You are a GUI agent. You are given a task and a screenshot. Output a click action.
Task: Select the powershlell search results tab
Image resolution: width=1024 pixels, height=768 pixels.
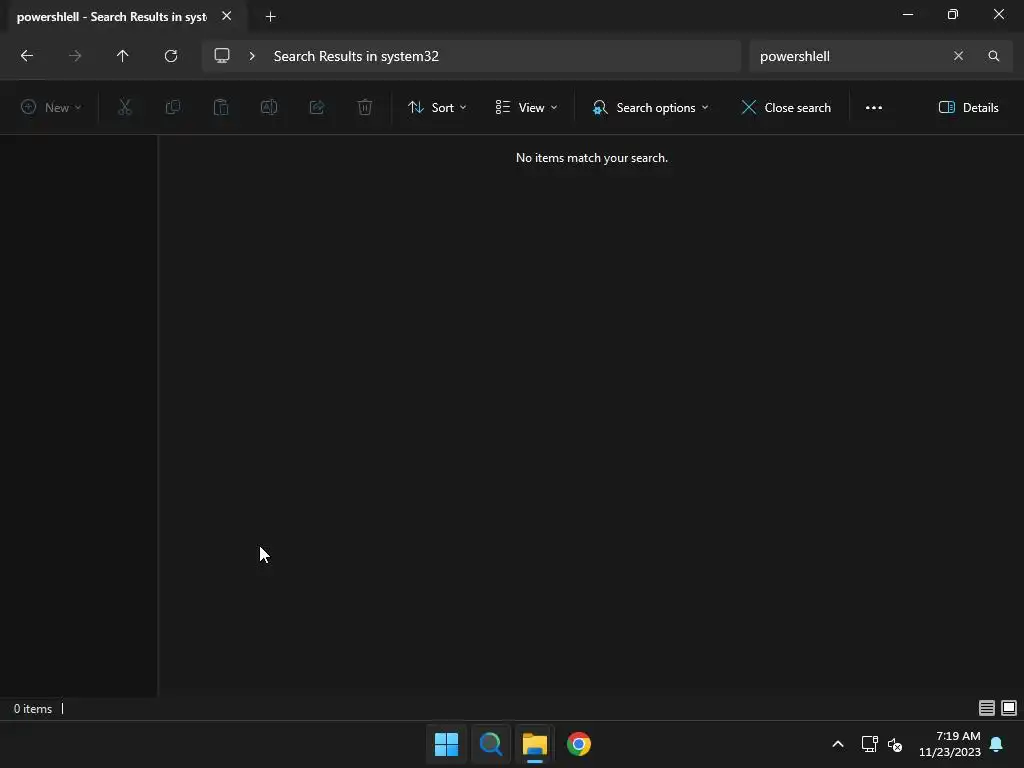[112, 17]
